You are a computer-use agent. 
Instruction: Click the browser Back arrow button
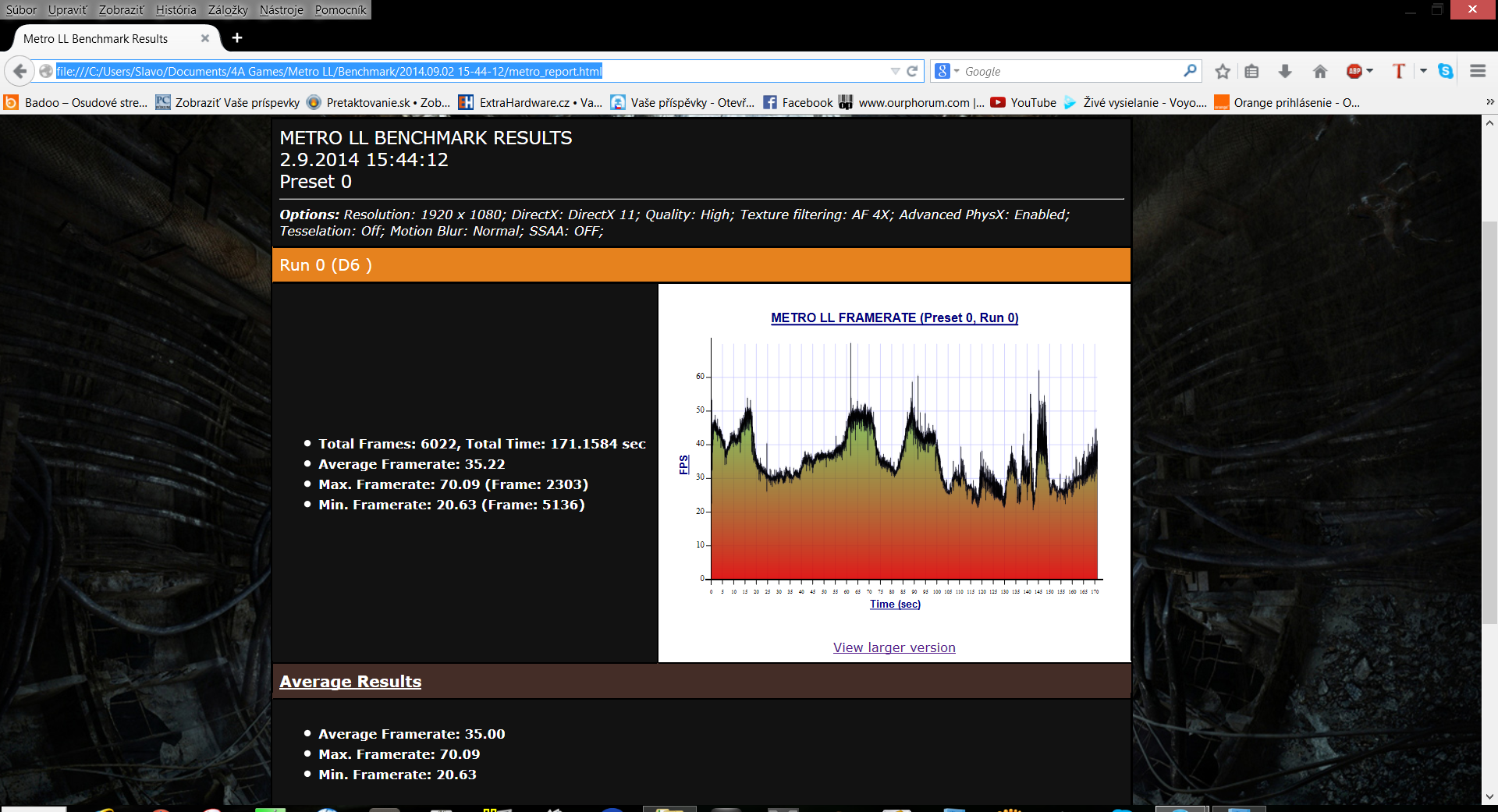[20, 71]
